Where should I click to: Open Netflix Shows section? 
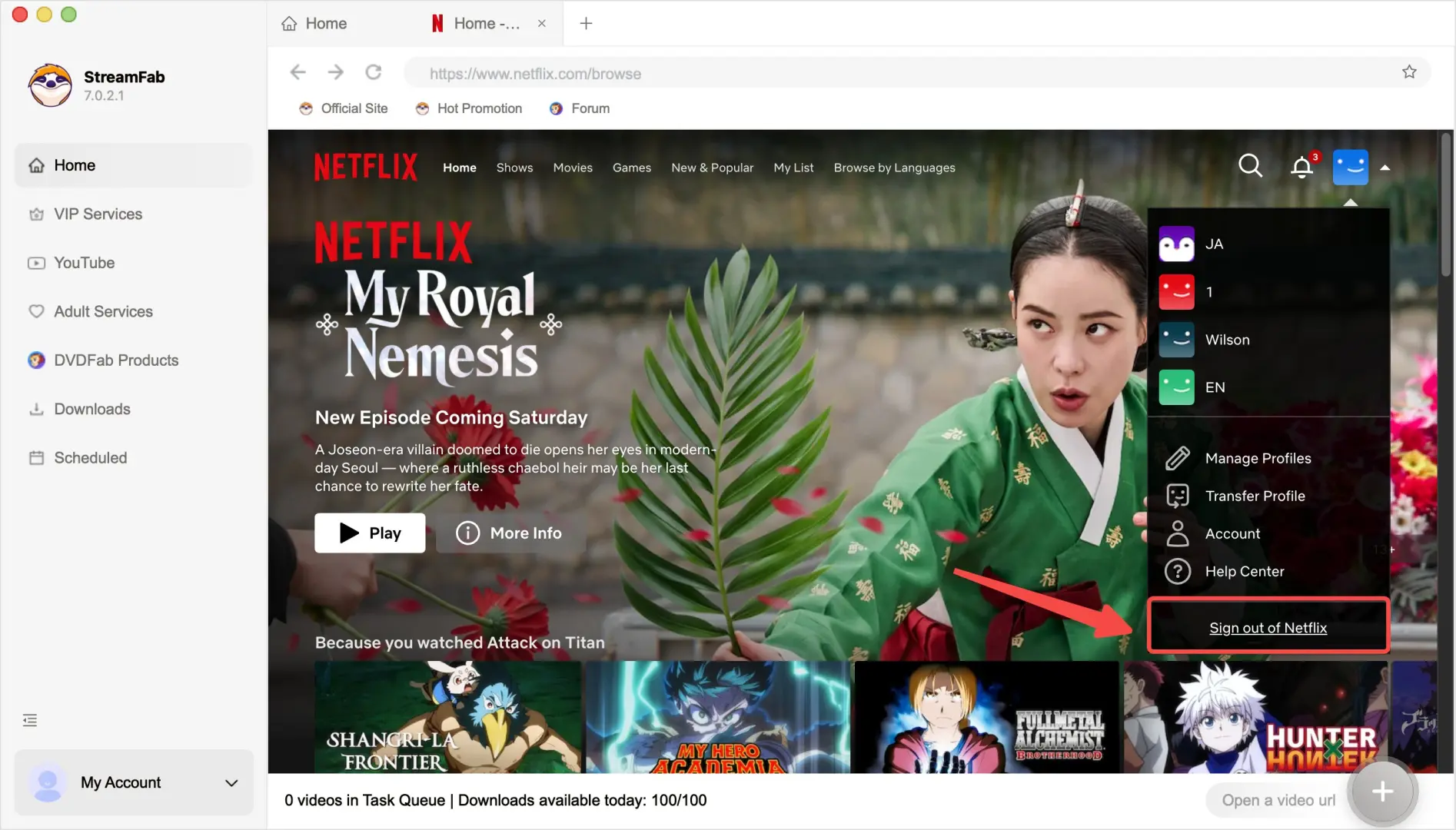(x=514, y=168)
